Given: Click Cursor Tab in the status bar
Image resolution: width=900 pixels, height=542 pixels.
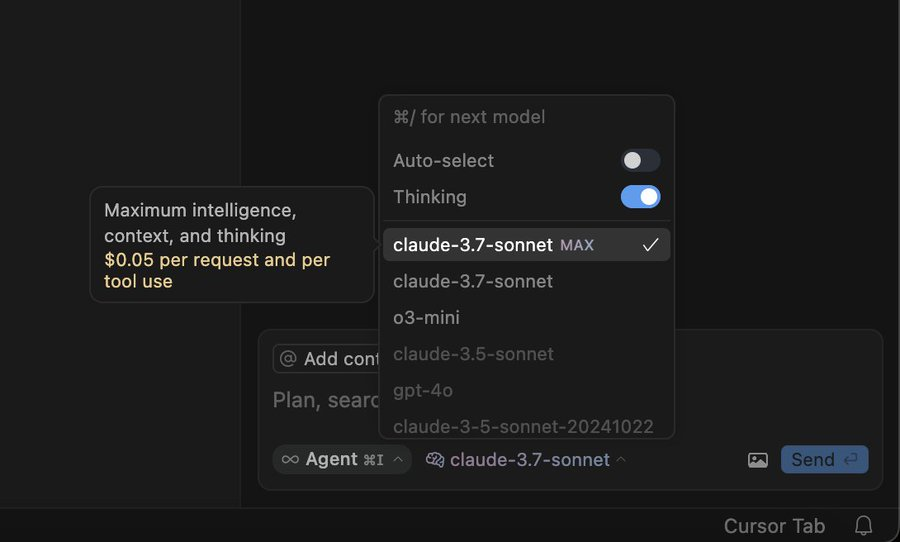Looking at the screenshot, I should 774,526.
